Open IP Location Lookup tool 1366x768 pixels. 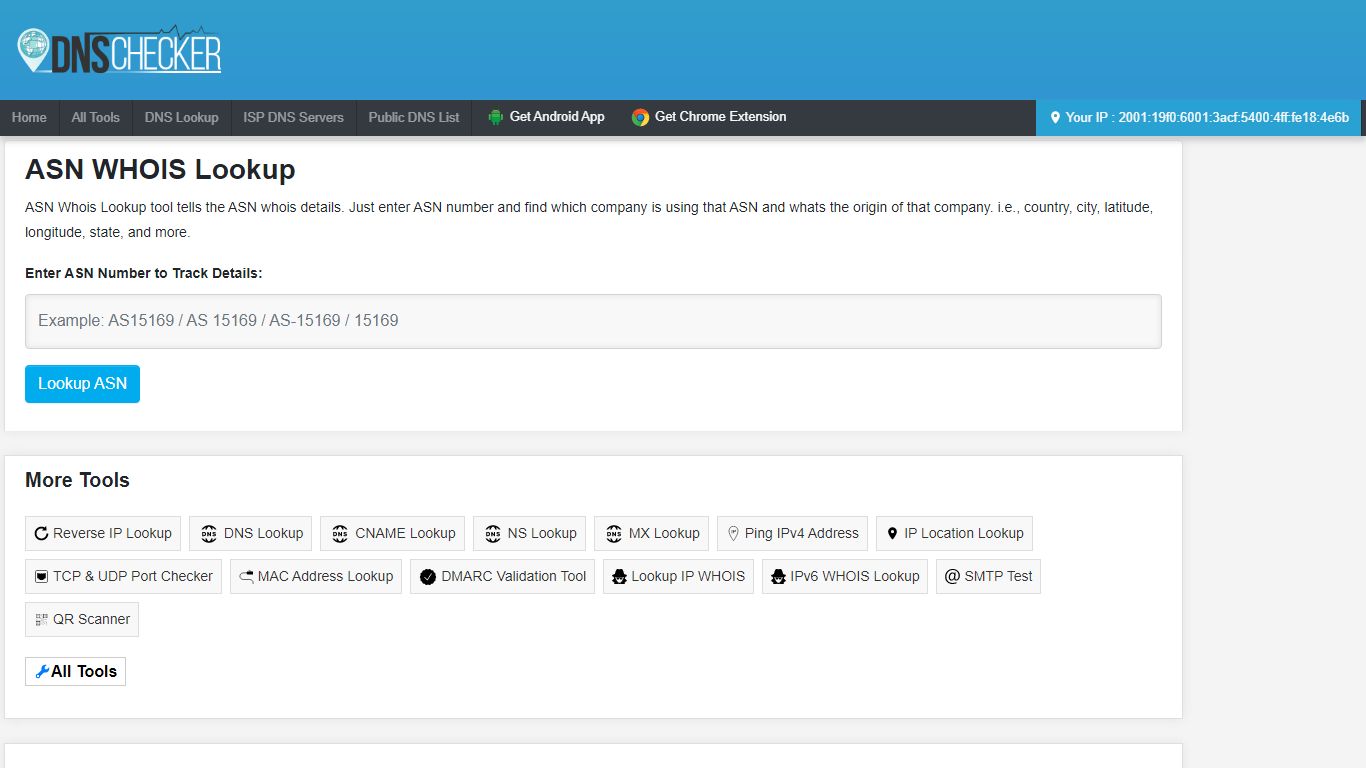(954, 534)
